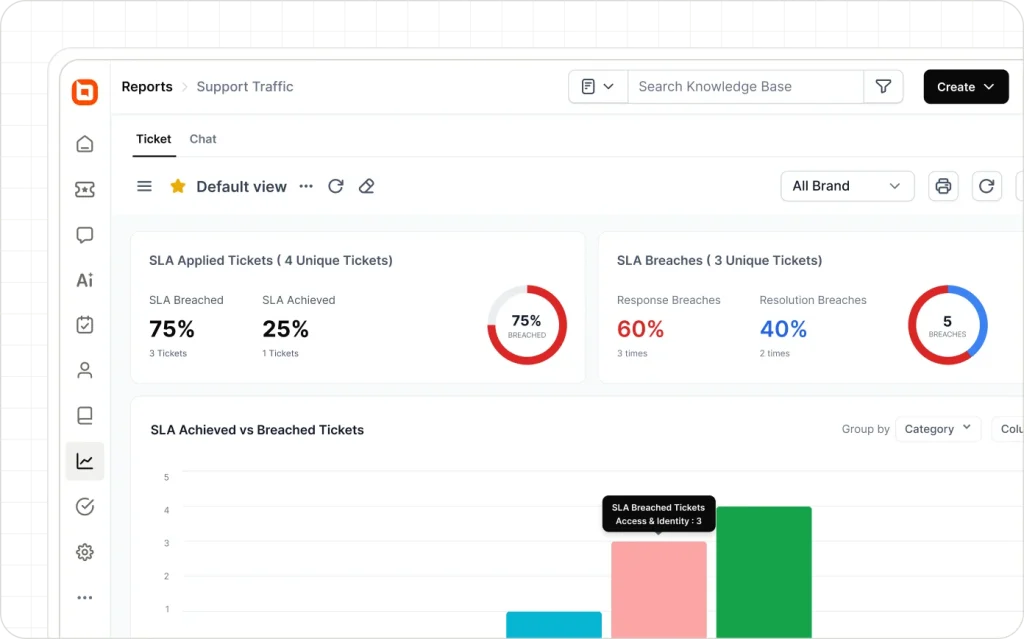1024x639 pixels.
Task: Click the '3 Tickets' label
Action: pos(168,353)
